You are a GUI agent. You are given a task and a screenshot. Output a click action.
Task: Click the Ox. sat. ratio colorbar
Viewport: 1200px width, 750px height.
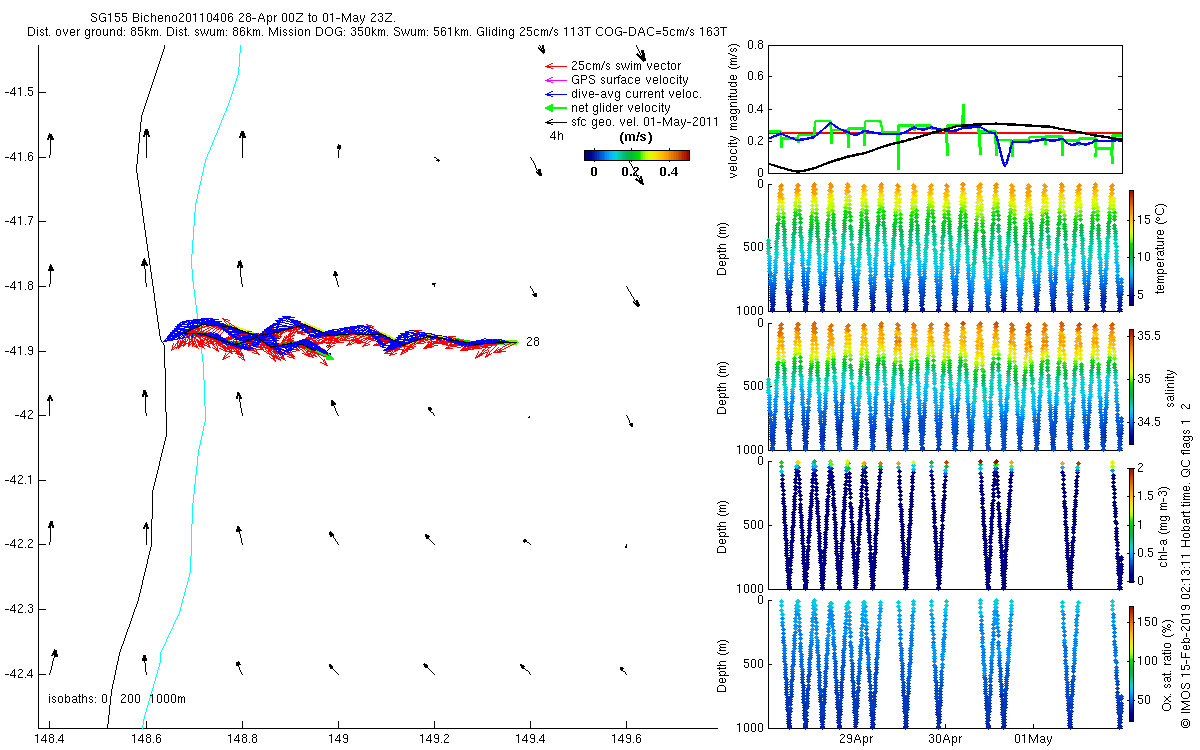[x=1131, y=664]
